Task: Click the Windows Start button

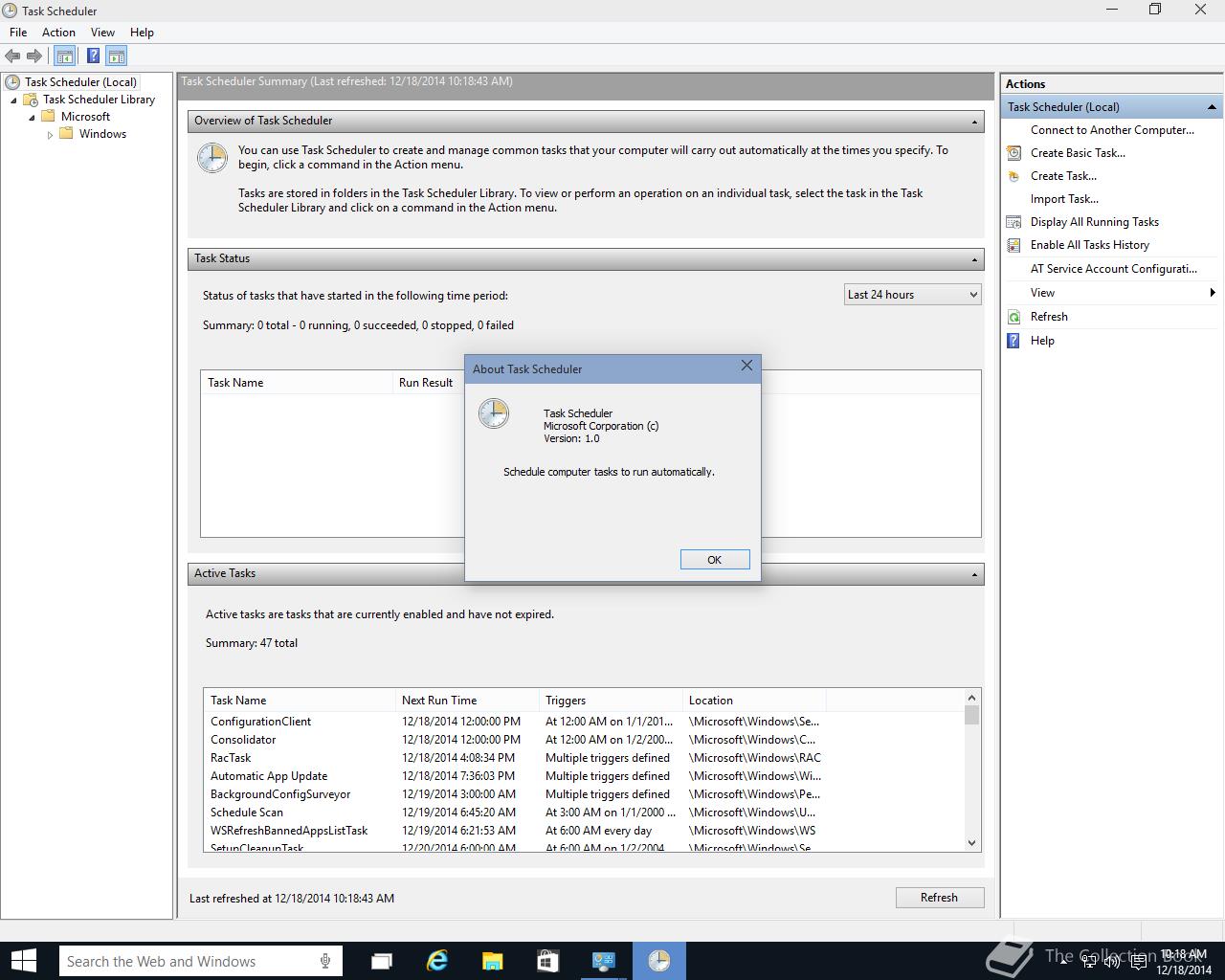Action: coord(23,961)
